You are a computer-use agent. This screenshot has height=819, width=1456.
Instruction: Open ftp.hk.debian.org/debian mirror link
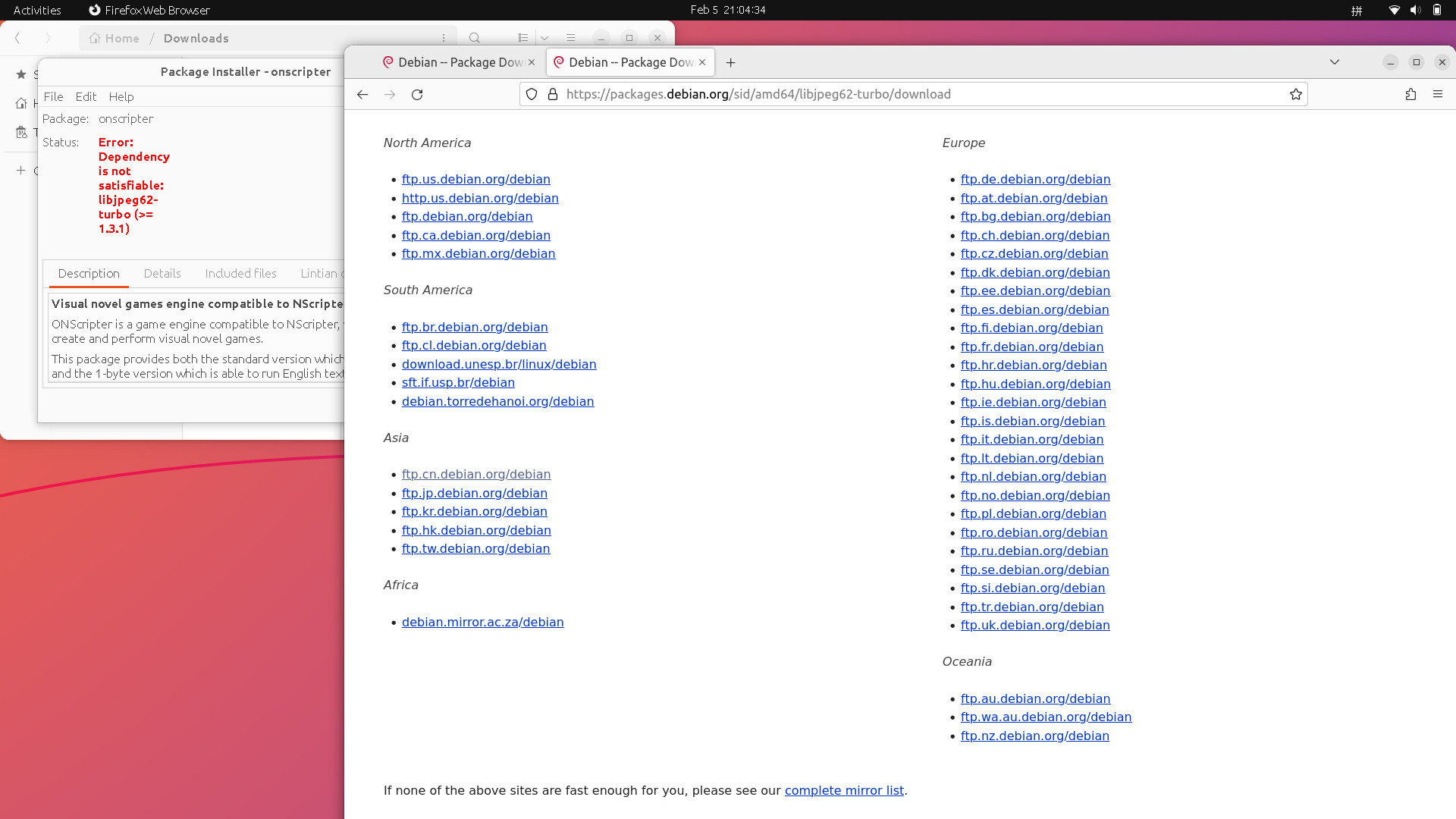[x=476, y=530]
